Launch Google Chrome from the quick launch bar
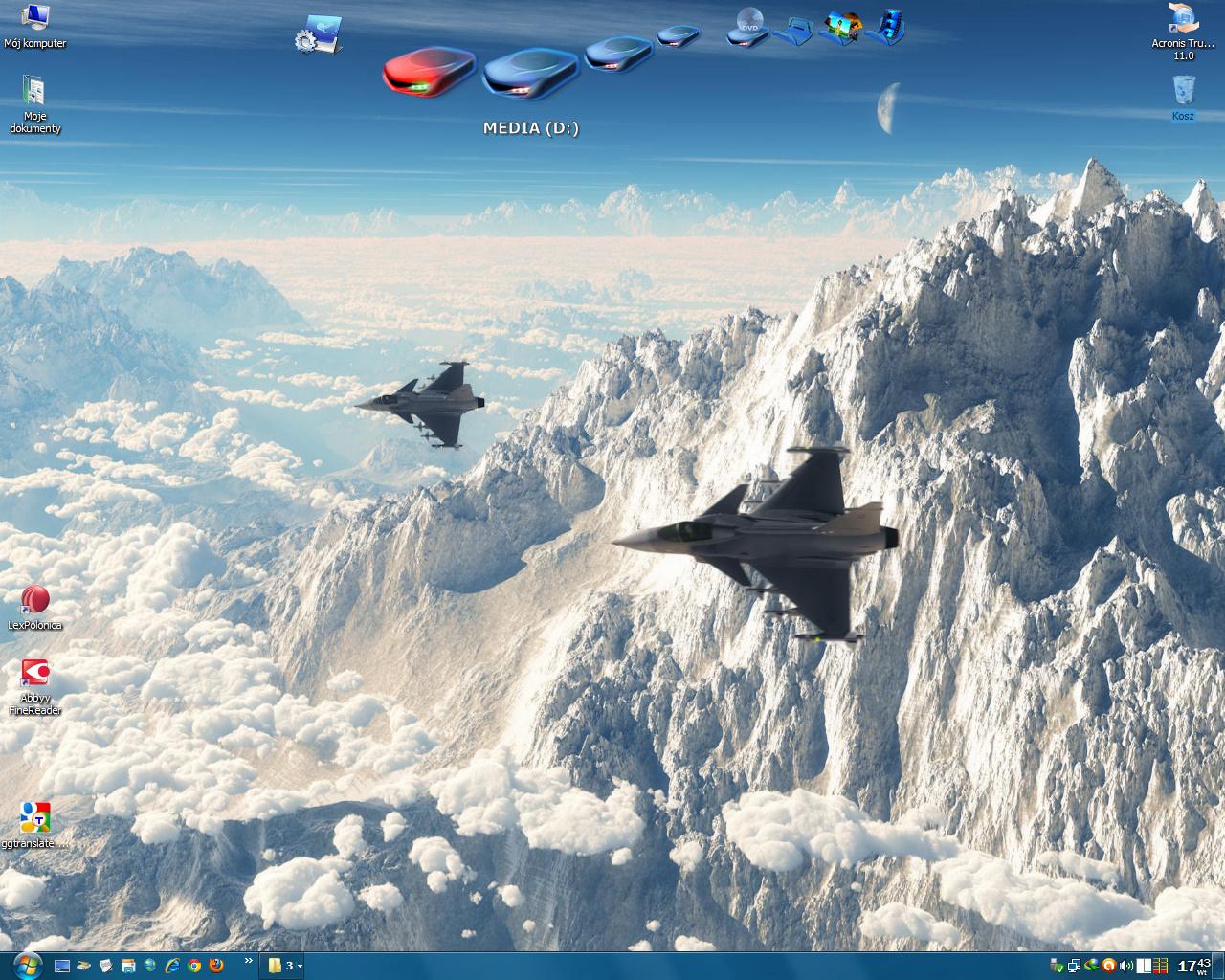The image size is (1225, 980). point(196,966)
